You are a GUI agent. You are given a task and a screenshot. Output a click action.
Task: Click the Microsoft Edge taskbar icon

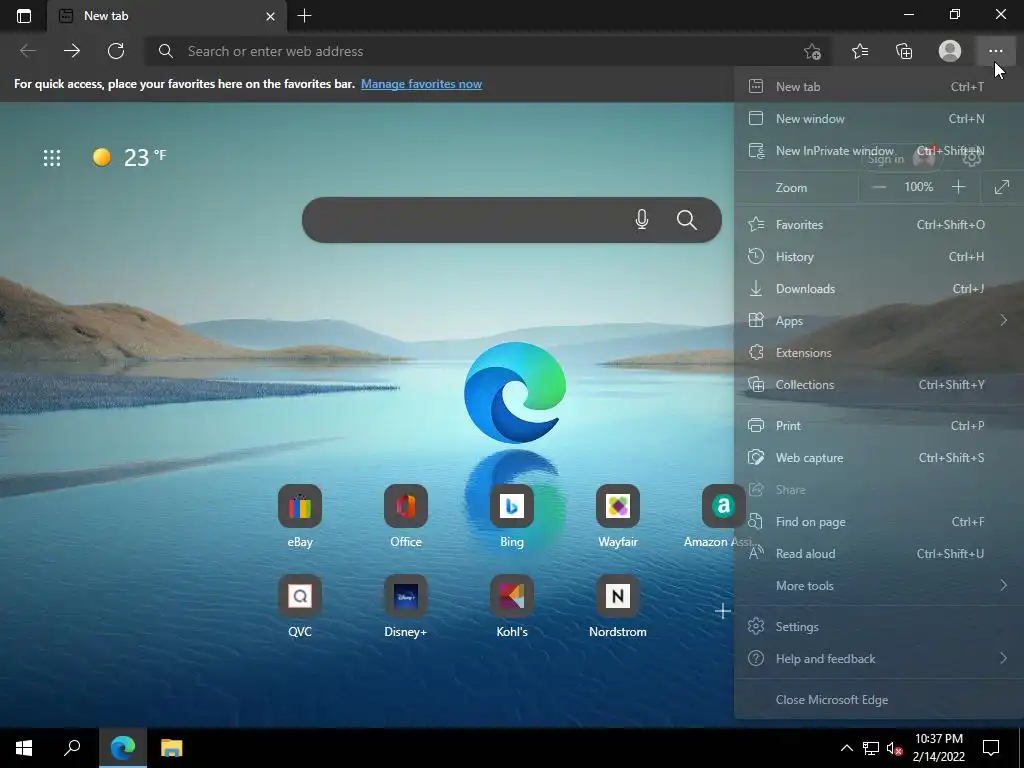point(123,748)
